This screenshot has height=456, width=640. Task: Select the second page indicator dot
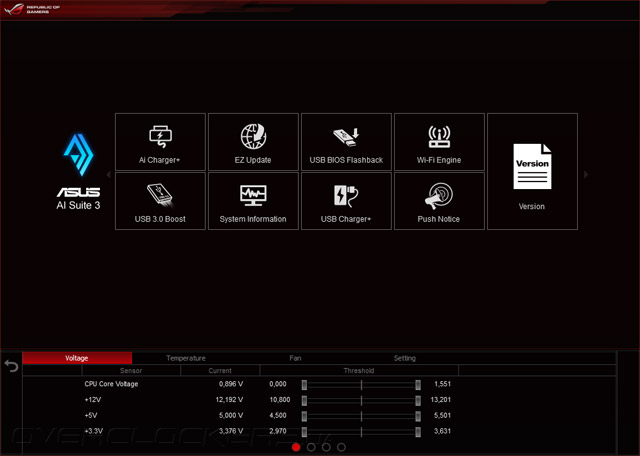pos(311,447)
